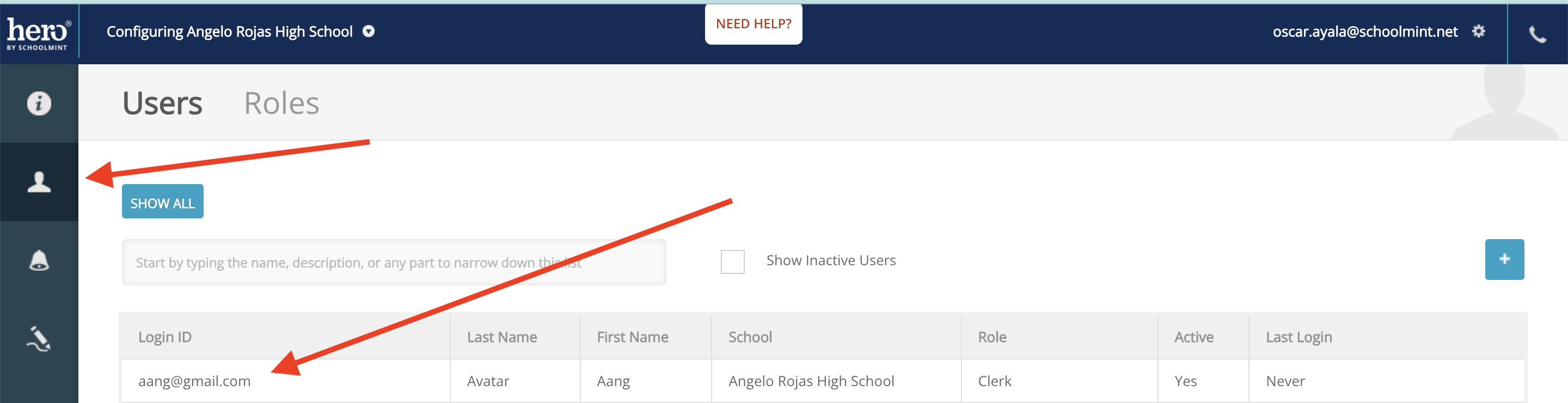The width and height of the screenshot is (1568, 403).
Task: Sort by the Last Login column header
Action: pyautogui.click(x=1298, y=337)
